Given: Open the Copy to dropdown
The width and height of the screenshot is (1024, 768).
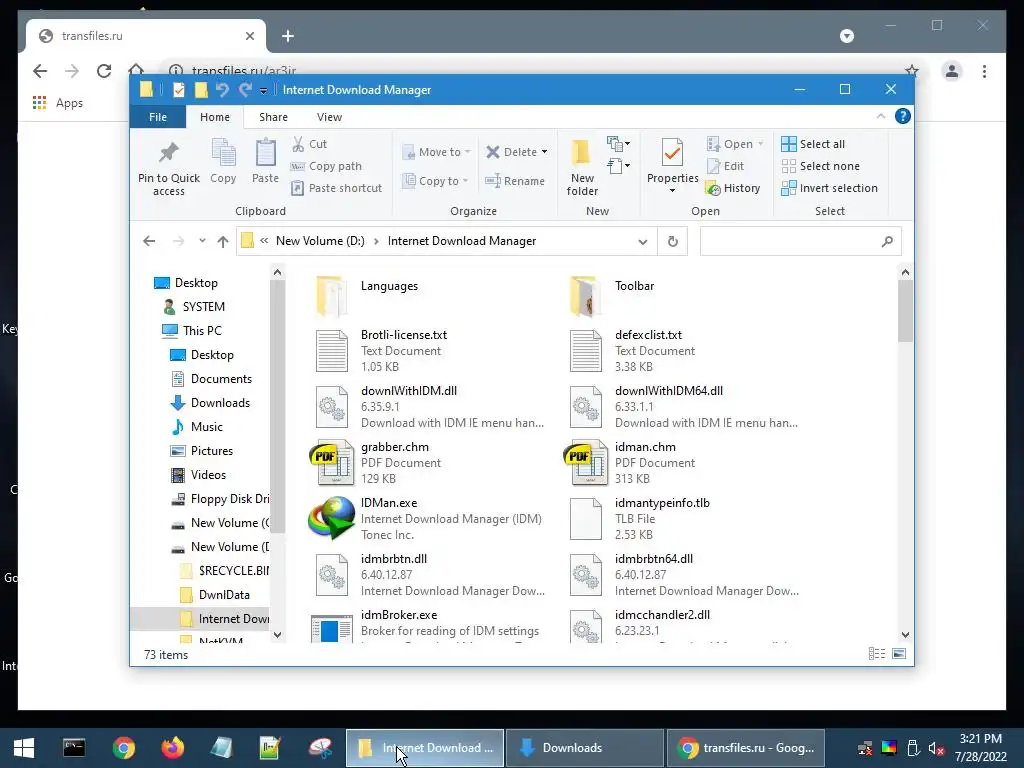Looking at the screenshot, I should pyautogui.click(x=436, y=181).
